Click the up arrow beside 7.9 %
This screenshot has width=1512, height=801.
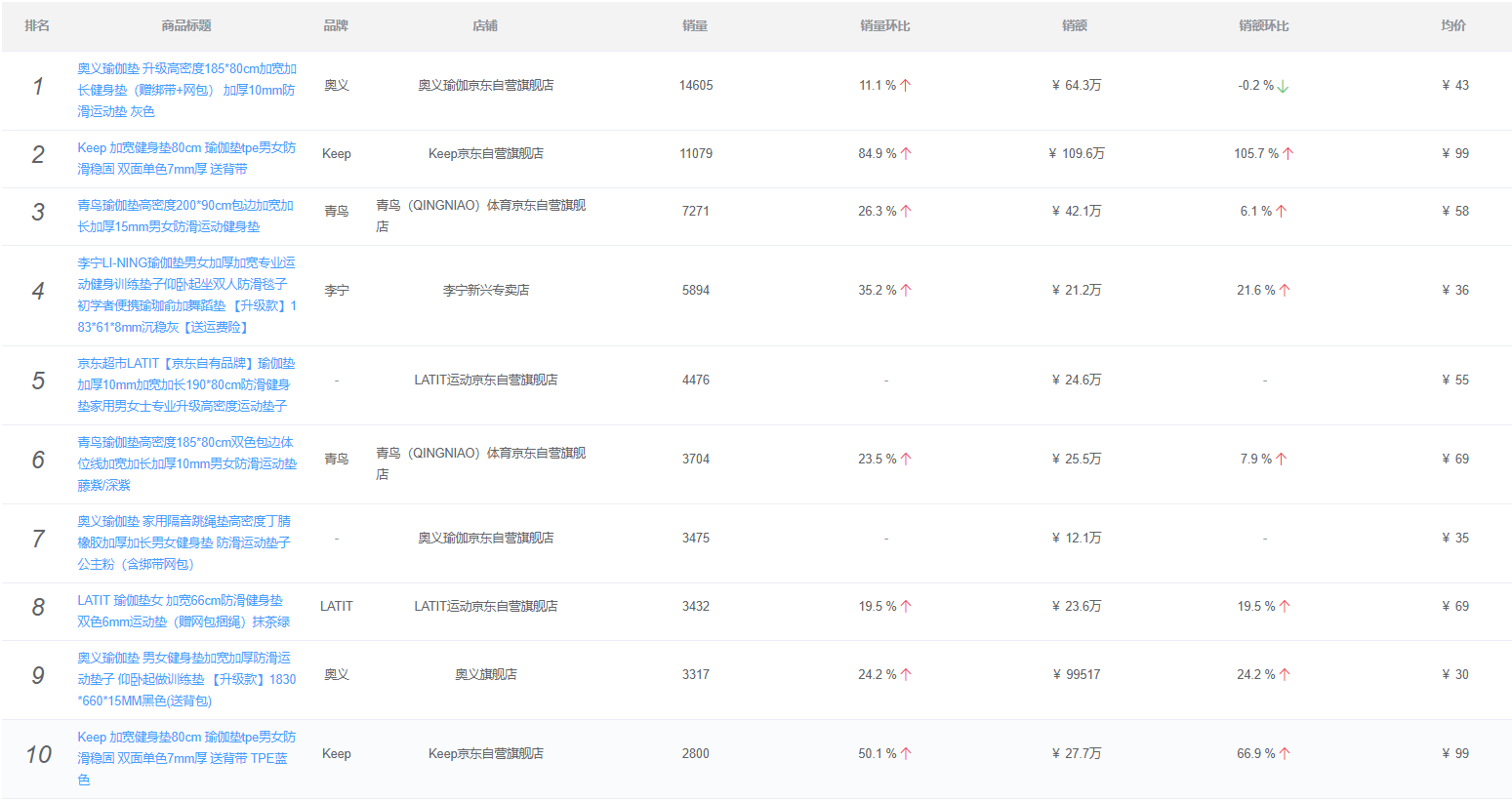pos(1281,460)
